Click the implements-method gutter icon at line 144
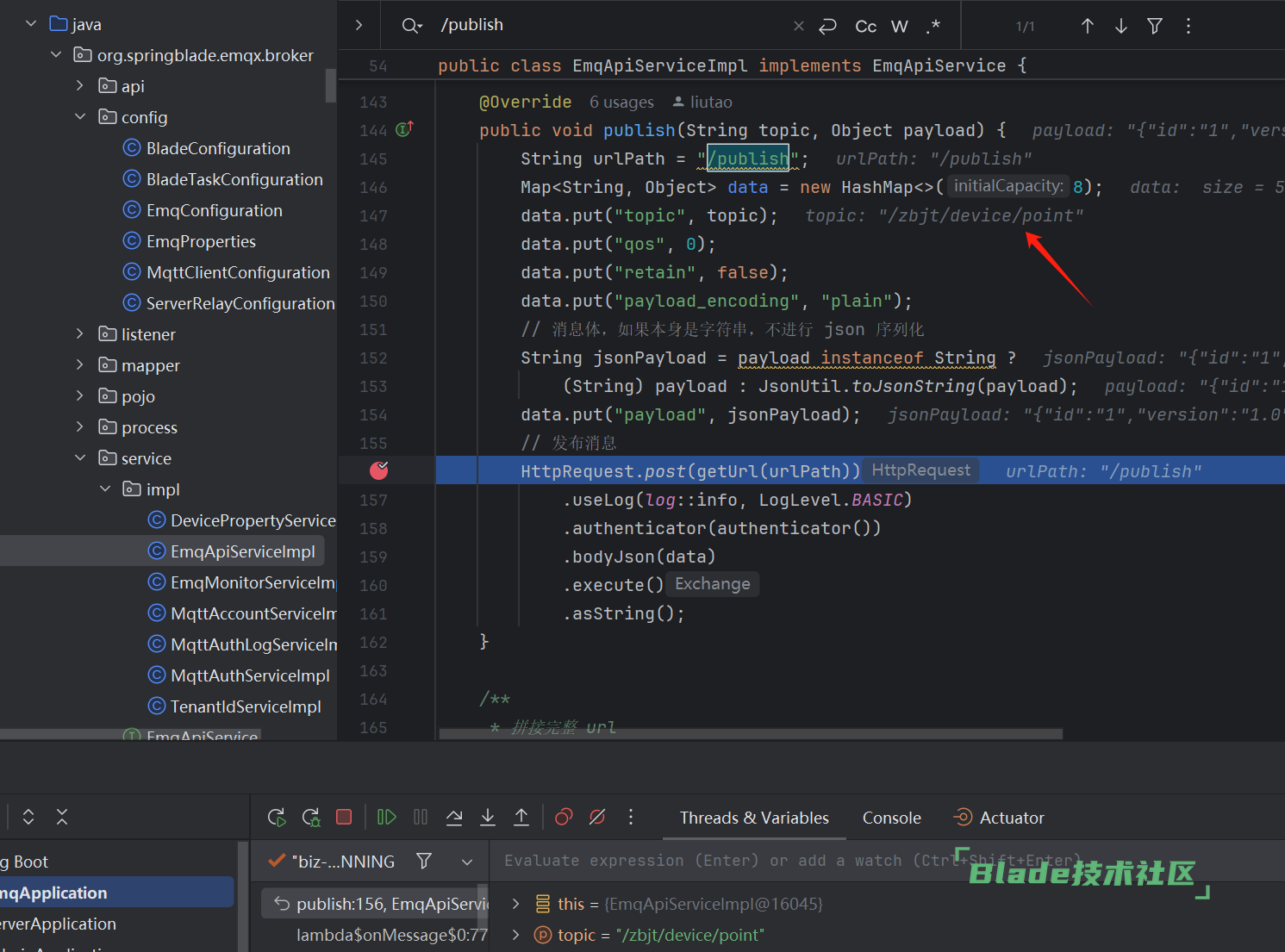The image size is (1285, 952). (x=404, y=129)
